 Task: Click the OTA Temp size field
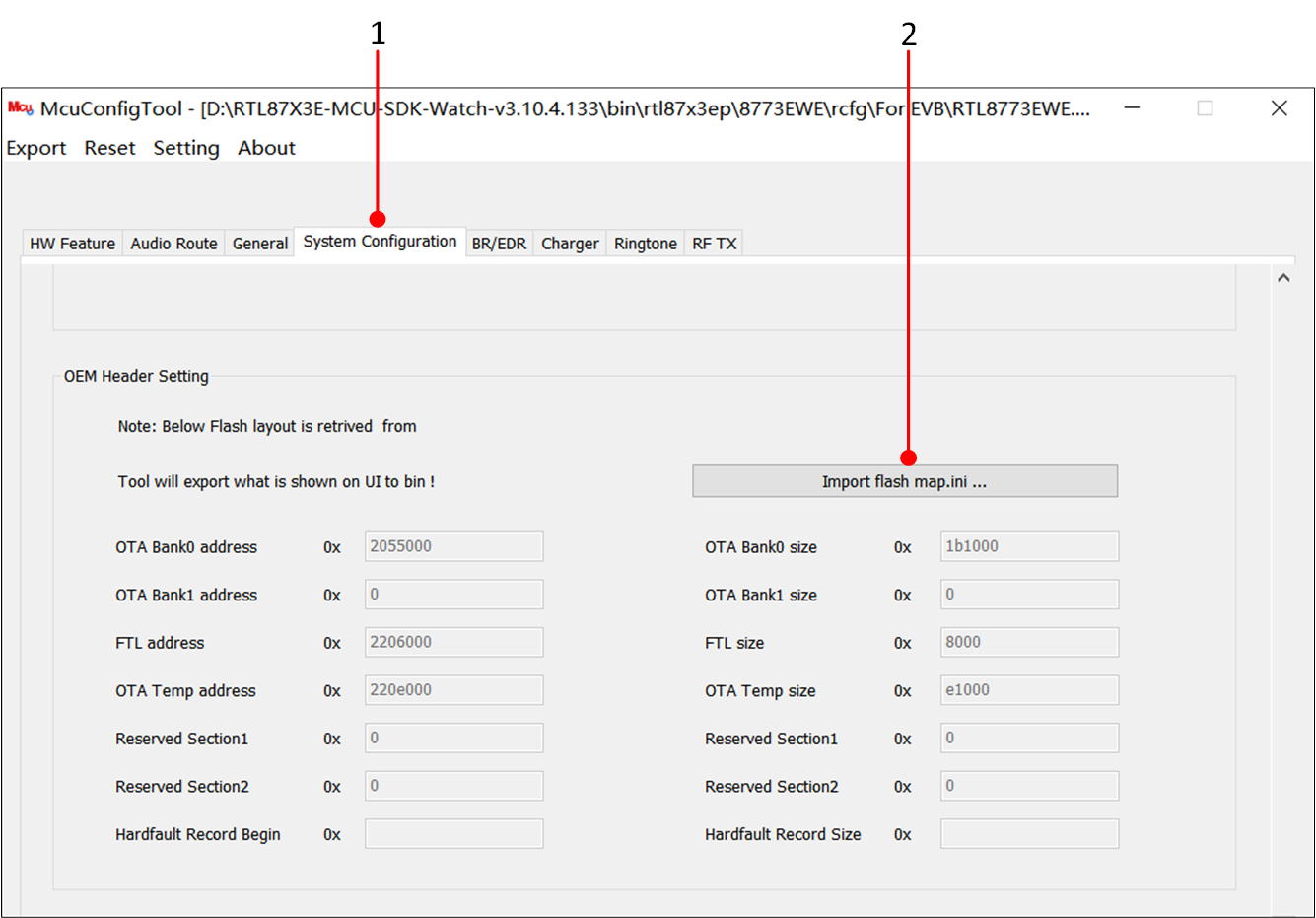[1028, 690]
